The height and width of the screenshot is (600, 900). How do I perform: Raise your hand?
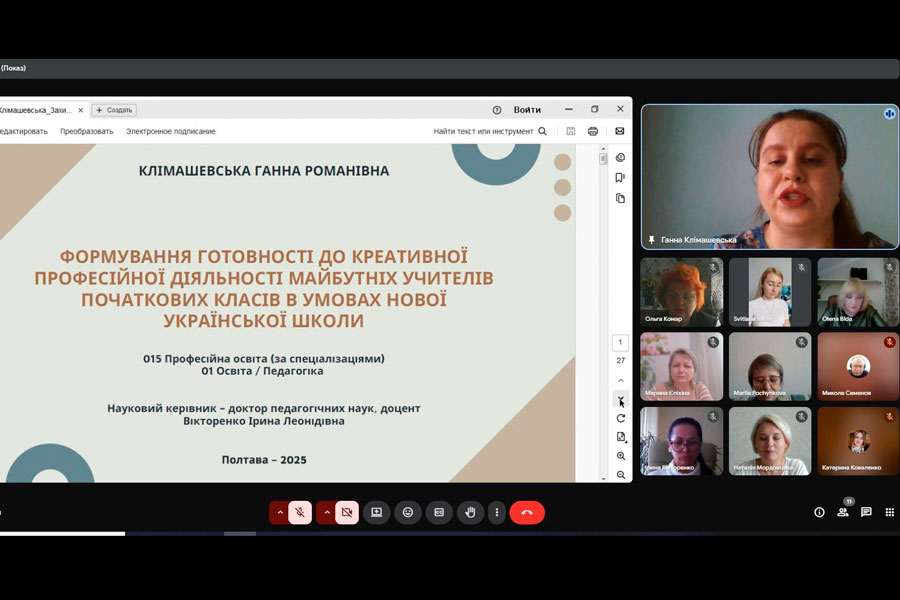click(470, 512)
